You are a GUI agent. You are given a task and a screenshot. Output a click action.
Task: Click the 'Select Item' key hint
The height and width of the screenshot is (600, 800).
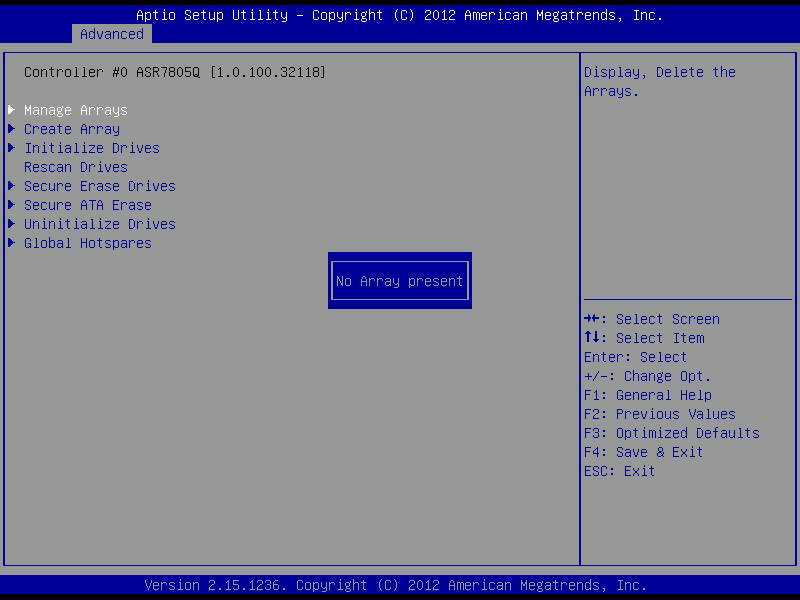click(x=644, y=338)
